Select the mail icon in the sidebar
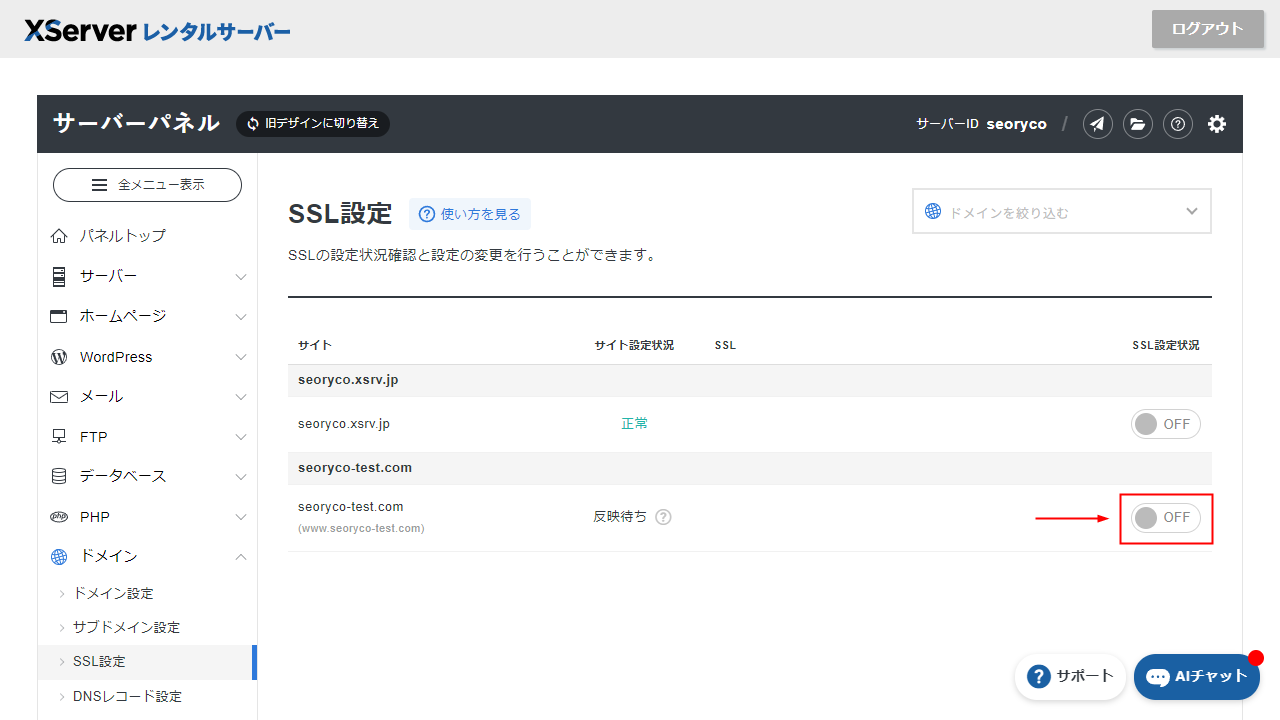This screenshot has height=720, width=1280. pyautogui.click(x=58, y=396)
